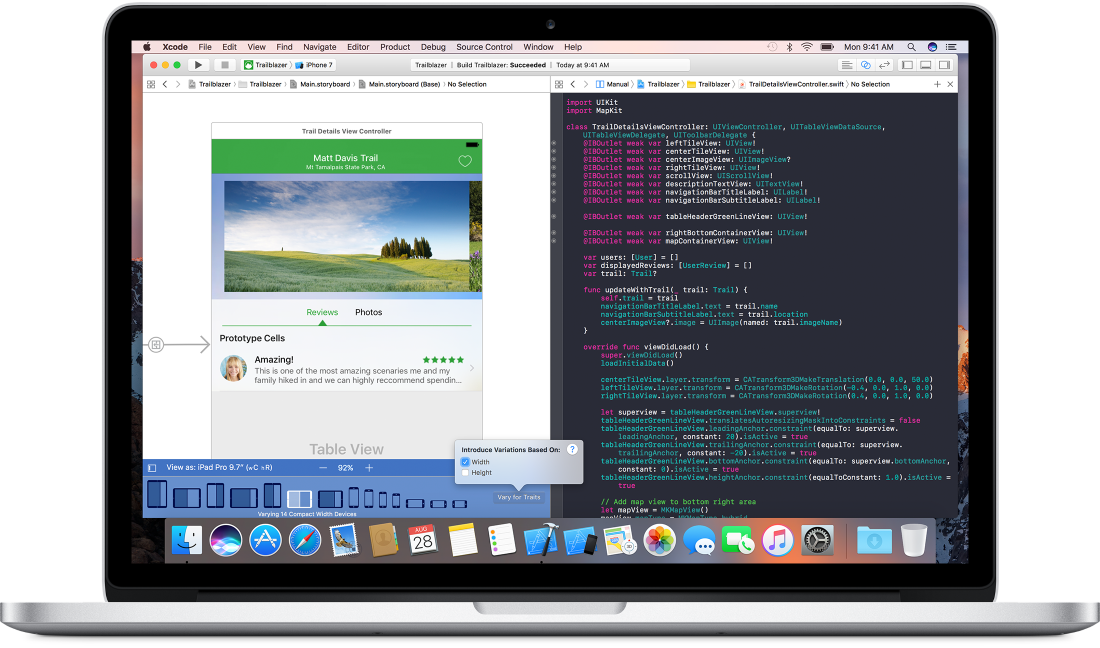This screenshot has height=648, width=1100.
Task: Select the trail landscape image view
Action: tap(347, 236)
